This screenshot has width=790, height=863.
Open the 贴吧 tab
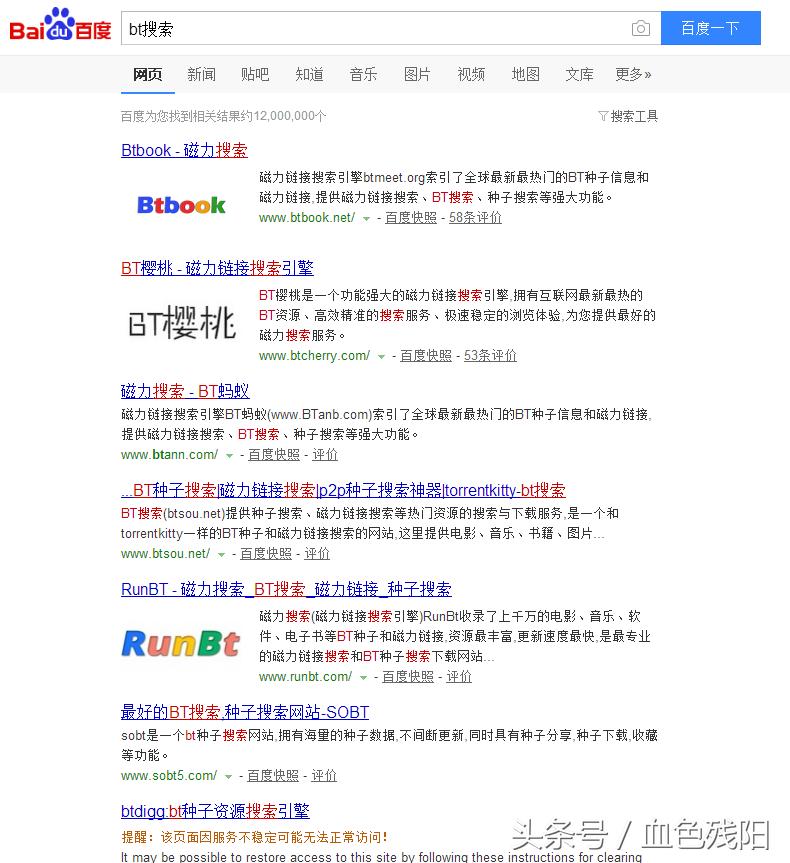(x=255, y=74)
